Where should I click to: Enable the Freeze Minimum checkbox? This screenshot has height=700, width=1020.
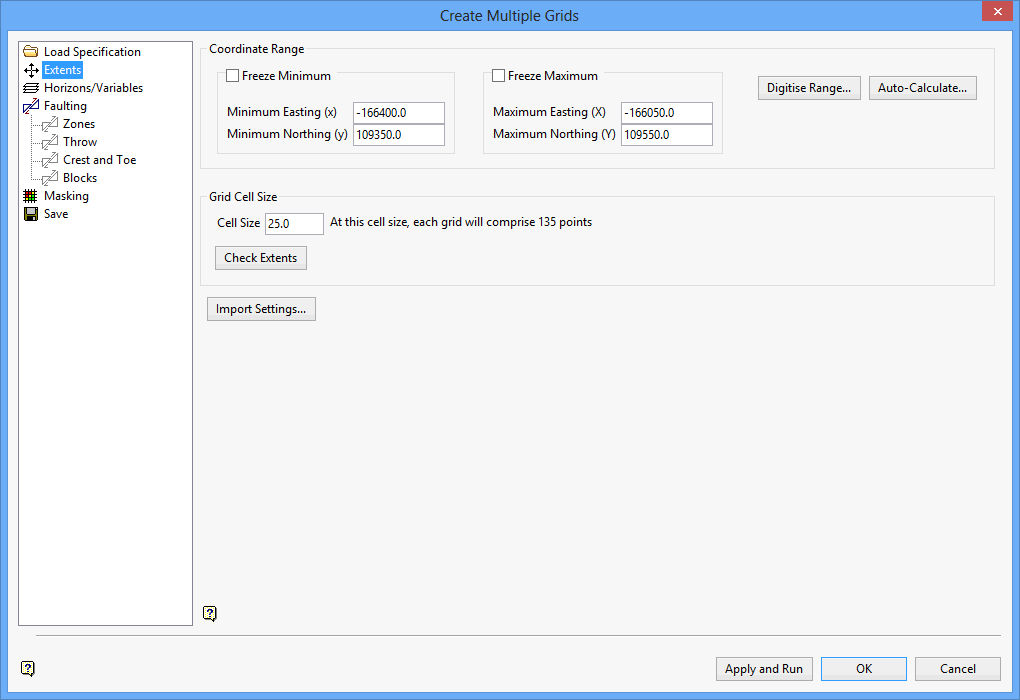pyautogui.click(x=232, y=75)
